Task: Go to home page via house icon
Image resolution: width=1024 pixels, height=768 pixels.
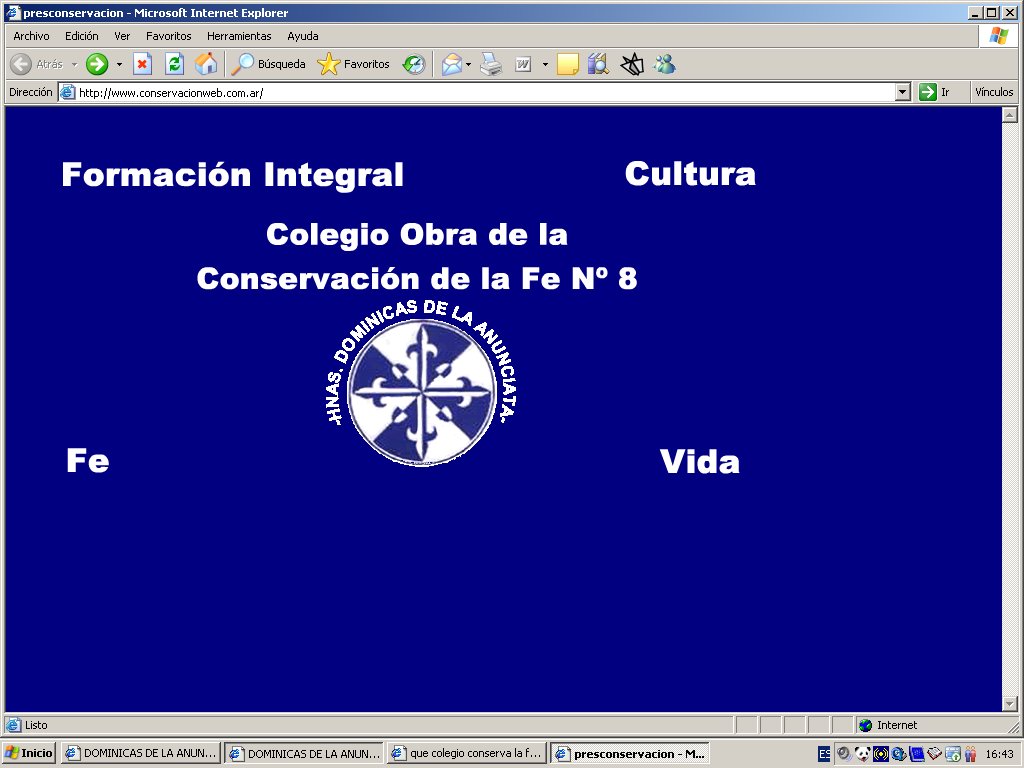Action: pyautogui.click(x=206, y=64)
